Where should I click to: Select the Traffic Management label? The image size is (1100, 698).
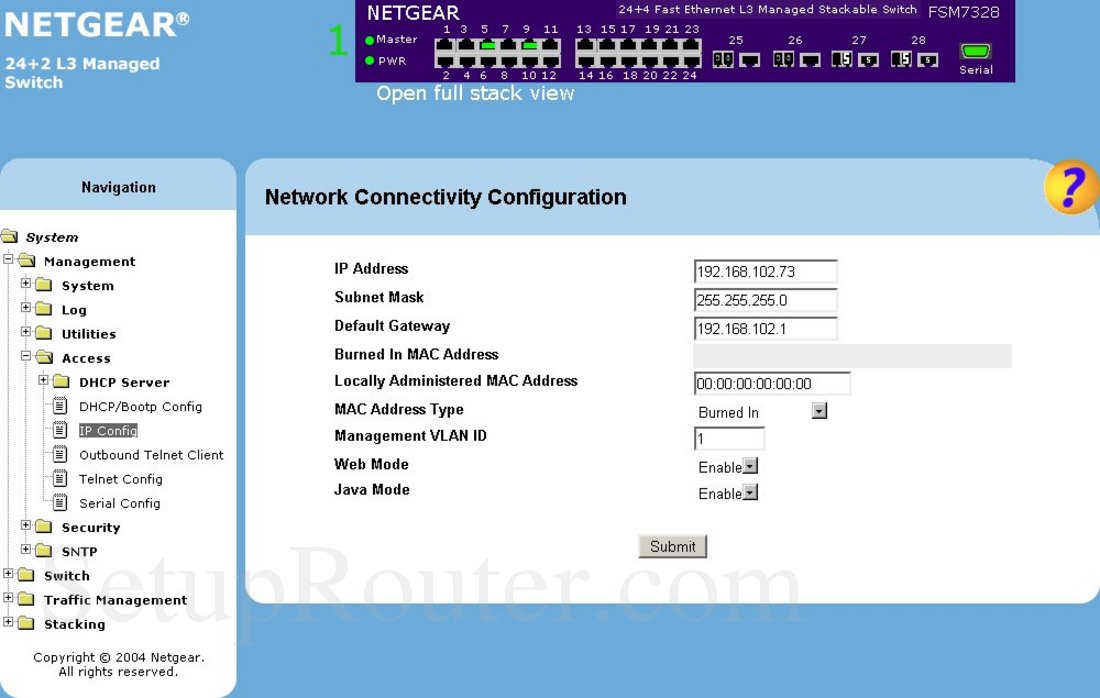(x=115, y=600)
